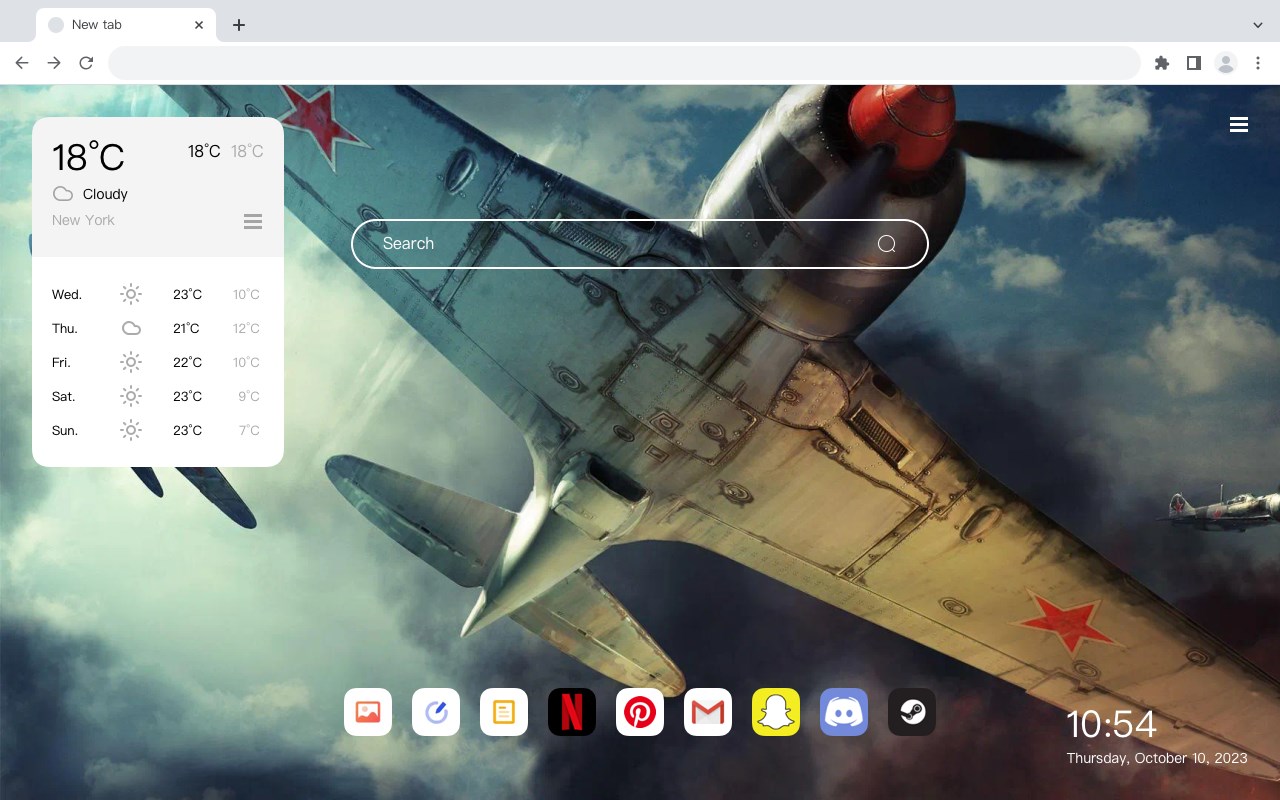Open the hamburger menu at top right
Viewport: 1280px width, 800px height.
(1239, 124)
